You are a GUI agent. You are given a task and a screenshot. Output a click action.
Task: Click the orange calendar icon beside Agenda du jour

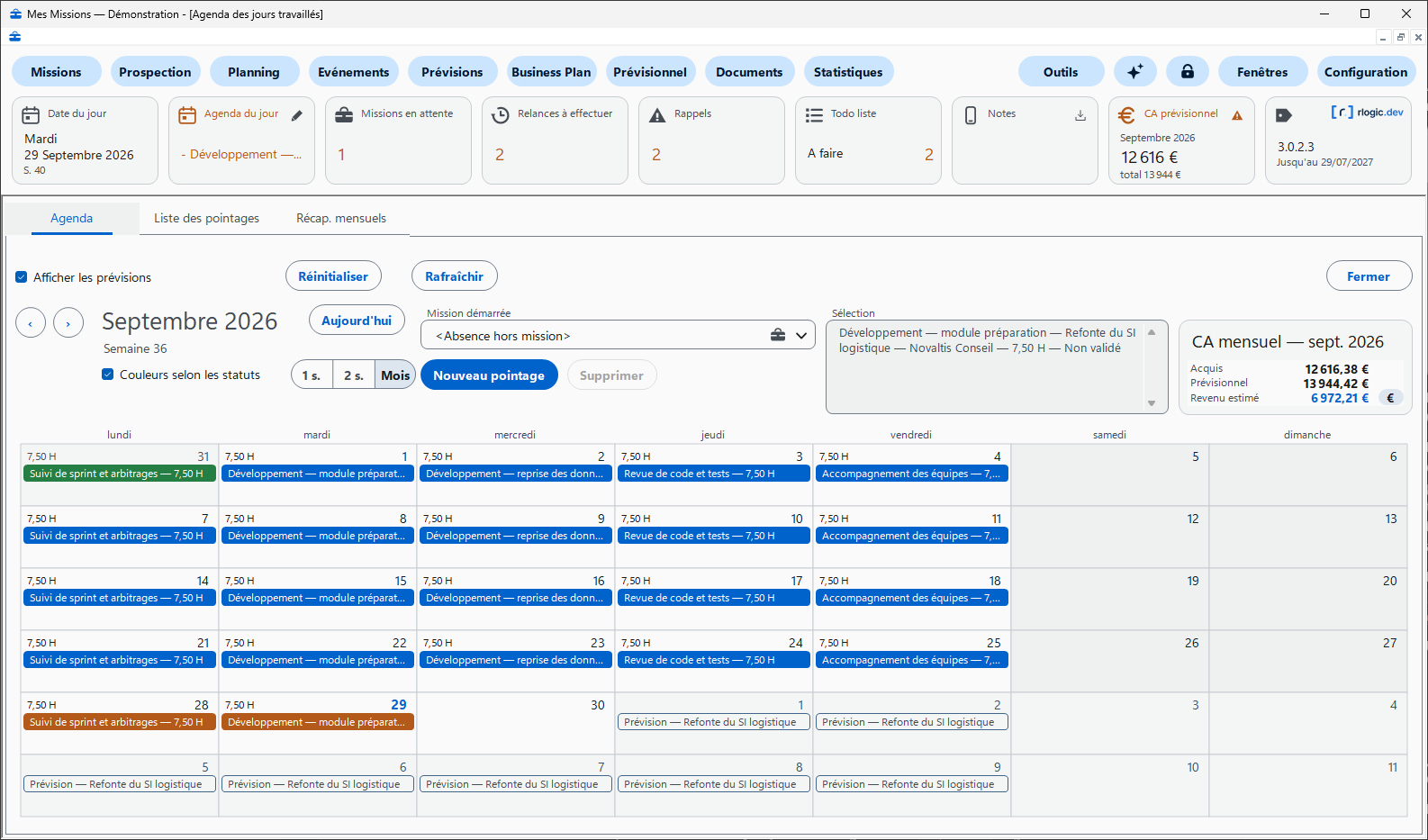[187, 114]
